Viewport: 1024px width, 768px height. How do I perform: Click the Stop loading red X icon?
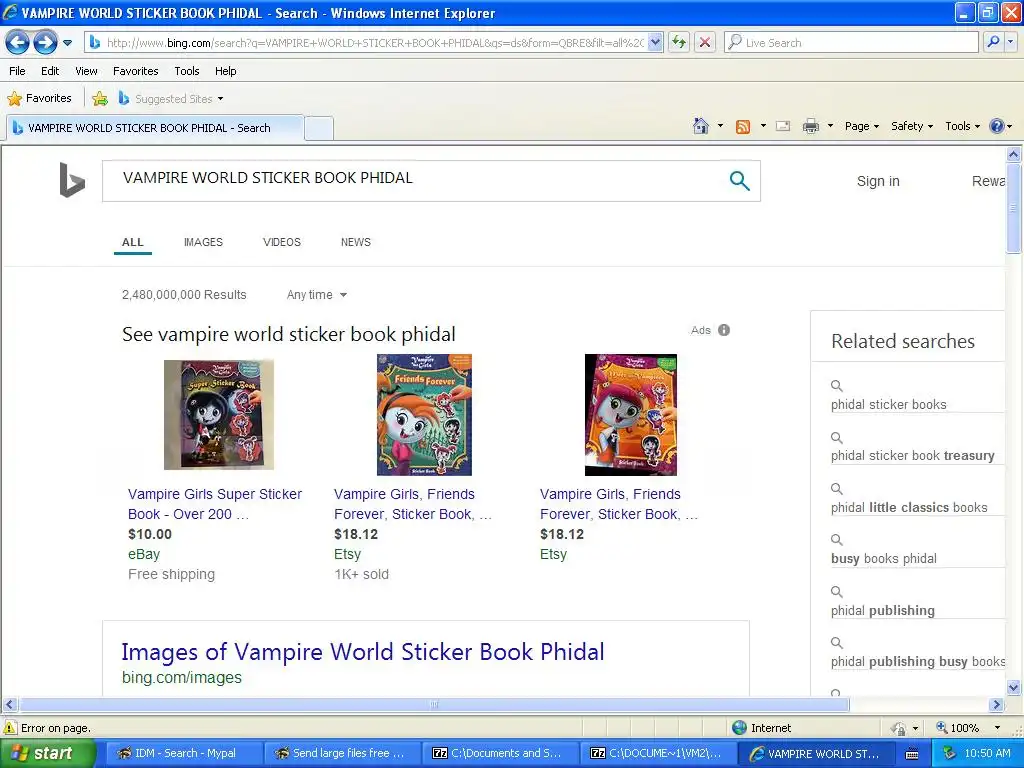[x=705, y=42]
